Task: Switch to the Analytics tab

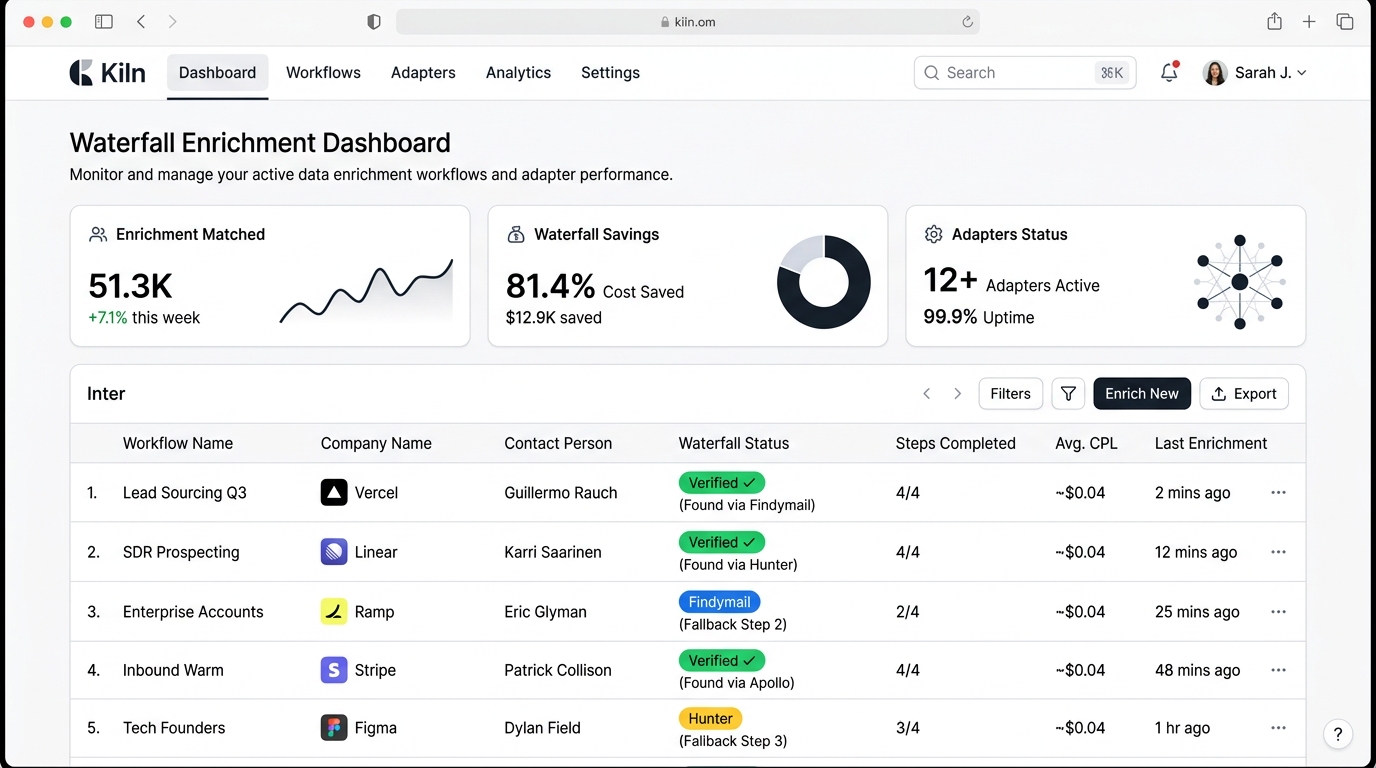Action: click(x=518, y=73)
